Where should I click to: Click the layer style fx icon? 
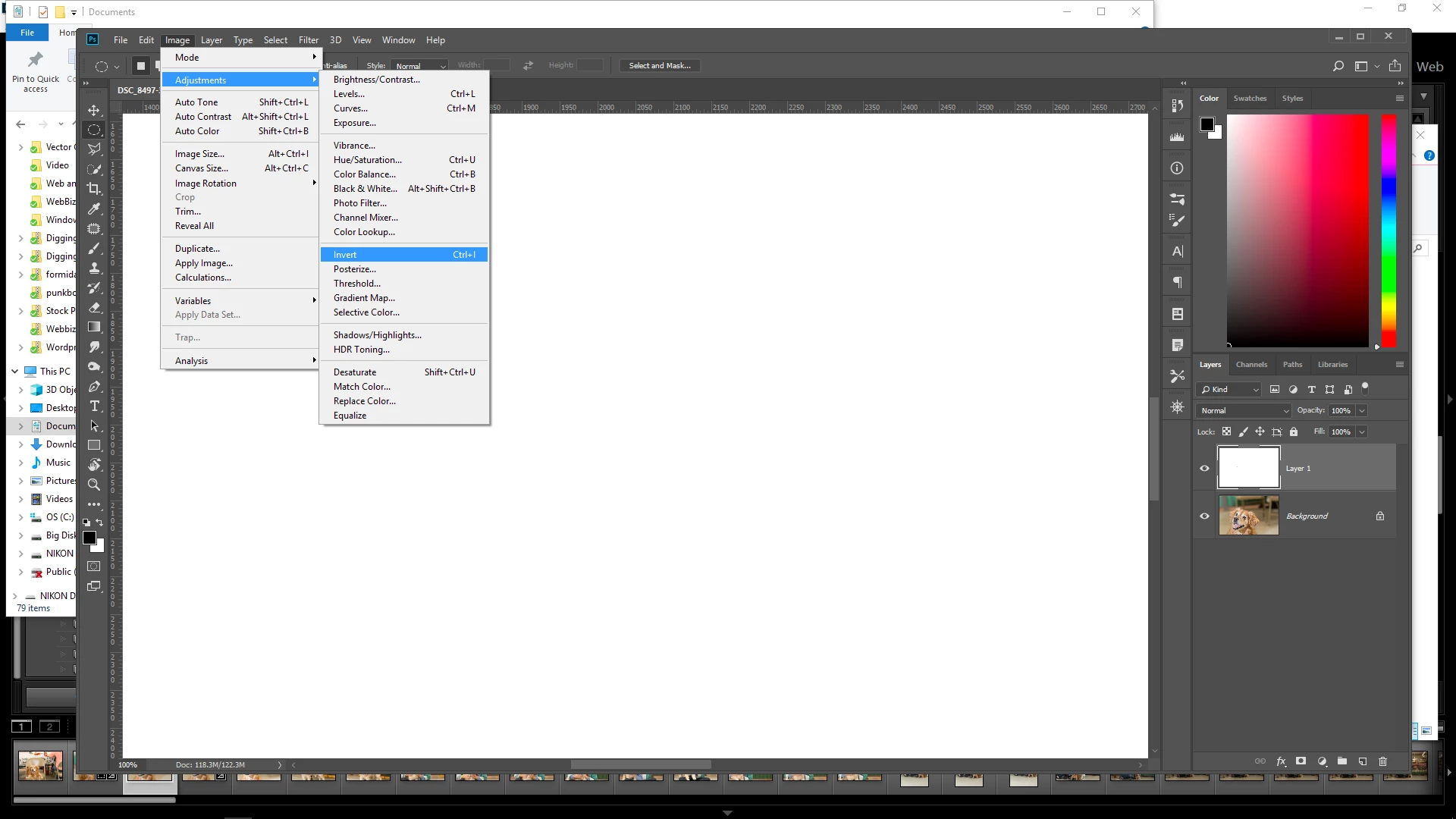[x=1281, y=761]
